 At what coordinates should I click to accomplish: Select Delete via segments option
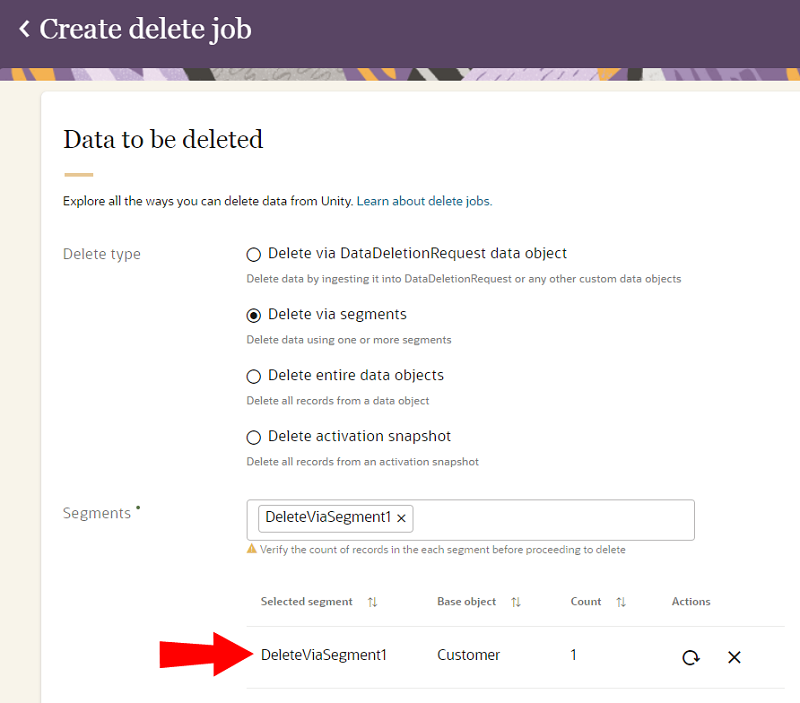[x=254, y=315]
